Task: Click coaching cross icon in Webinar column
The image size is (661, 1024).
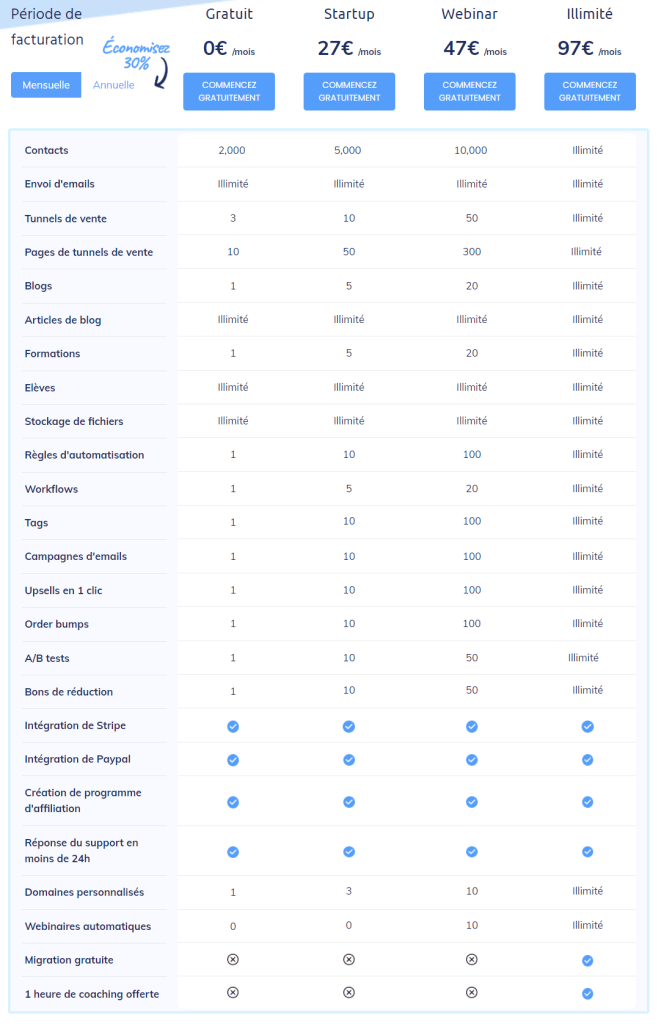Action: 471,993
